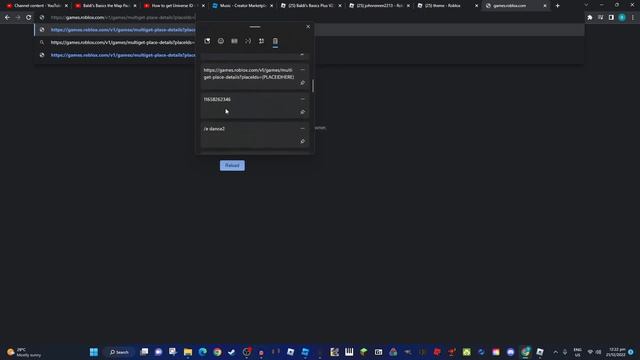Go back to previous page

pyautogui.click(x=7, y=18)
